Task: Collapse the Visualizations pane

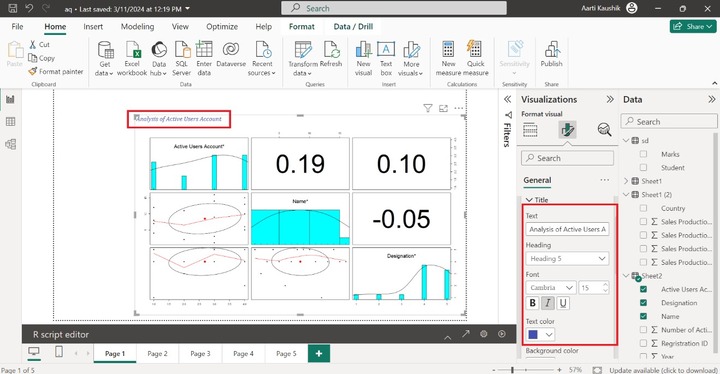Action: click(x=610, y=99)
